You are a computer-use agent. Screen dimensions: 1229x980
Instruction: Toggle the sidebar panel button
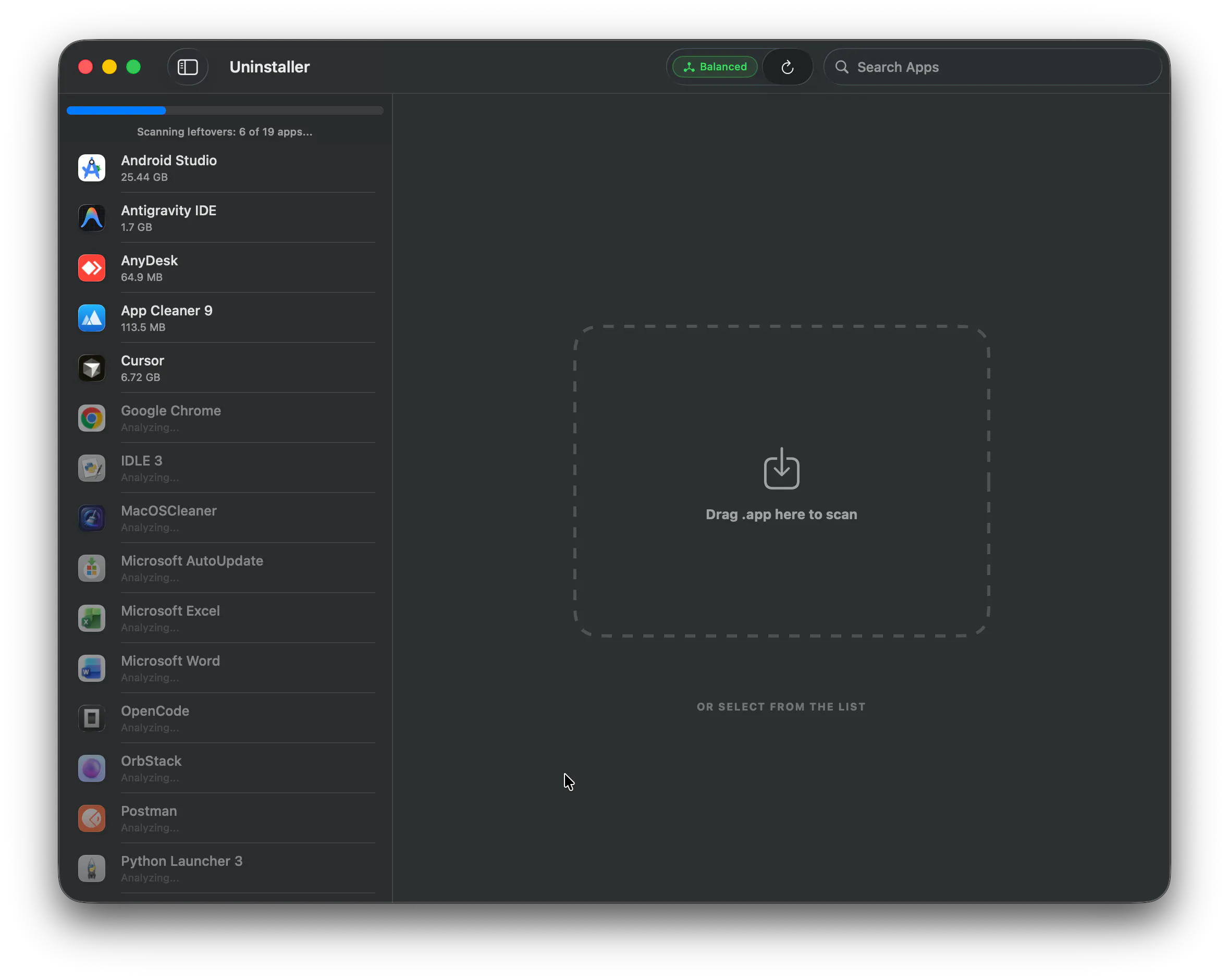click(x=188, y=67)
